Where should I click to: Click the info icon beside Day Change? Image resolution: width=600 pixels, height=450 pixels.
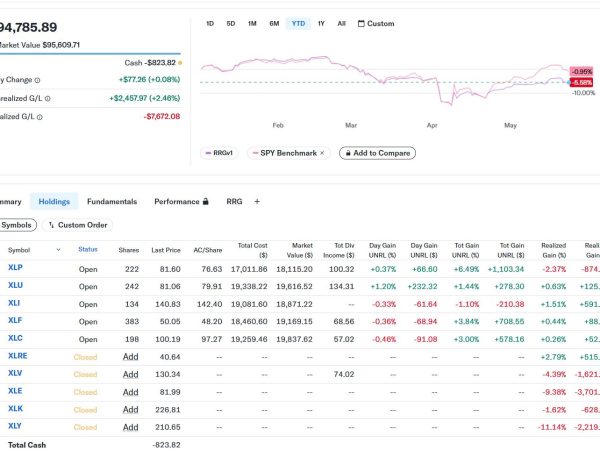click(38, 80)
